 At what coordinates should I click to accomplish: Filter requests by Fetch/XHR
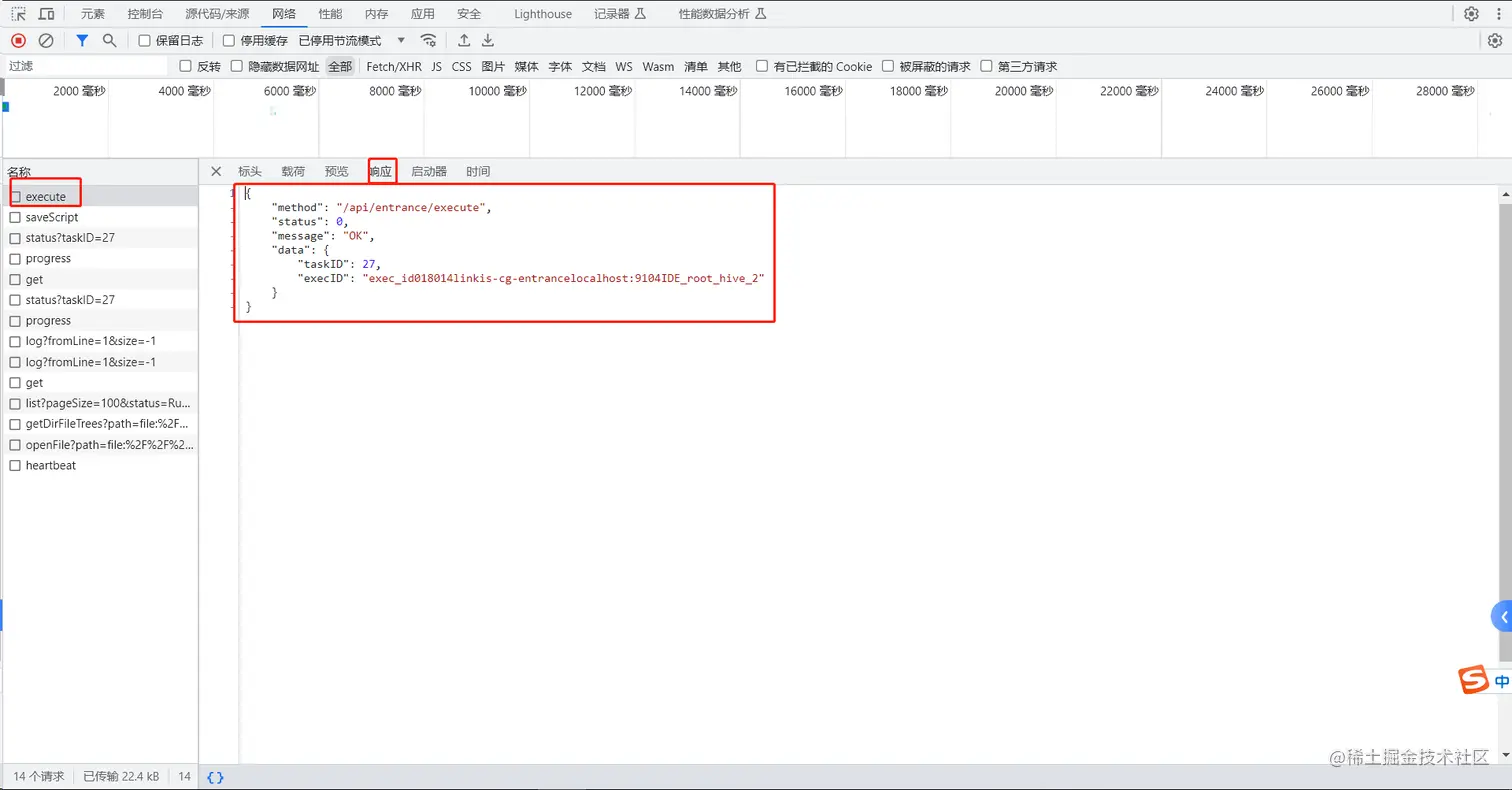[x=394, y=66]
